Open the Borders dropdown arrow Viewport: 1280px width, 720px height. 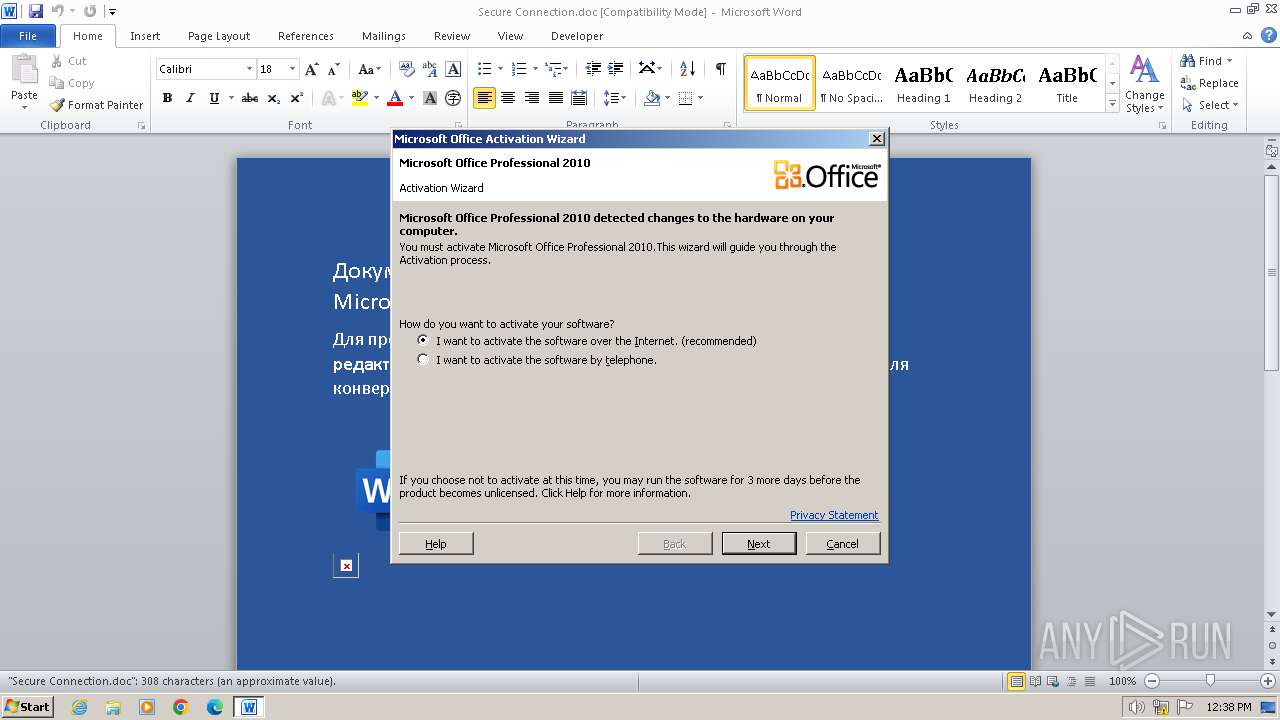(x=700, y=98)
